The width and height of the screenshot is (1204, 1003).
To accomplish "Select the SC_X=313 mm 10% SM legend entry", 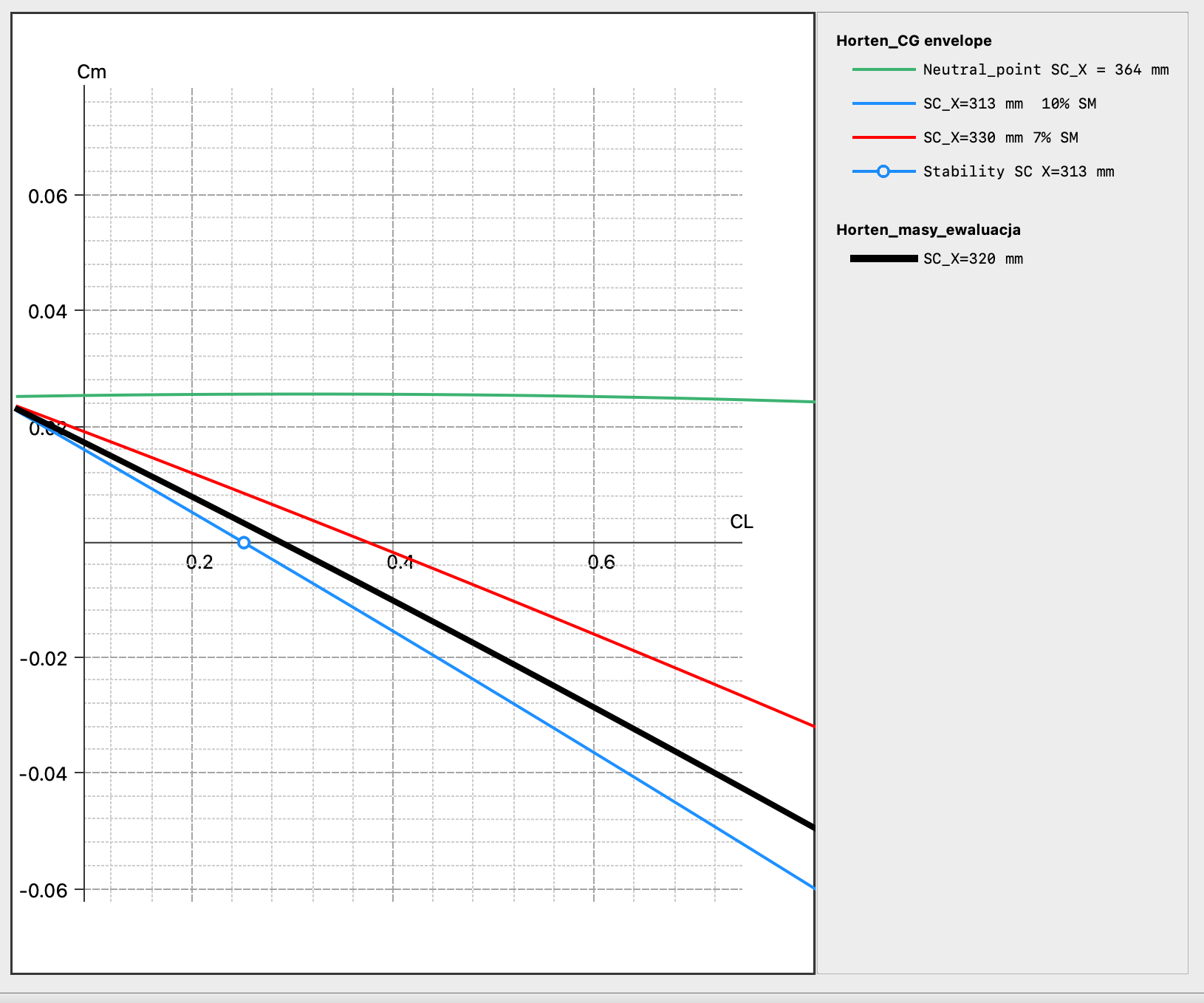I will [1009, 103].
